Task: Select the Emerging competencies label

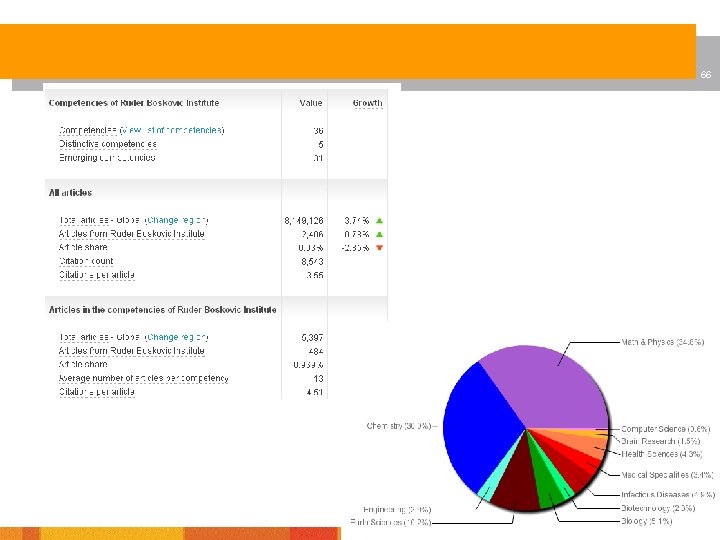Action: coord(107,158)
